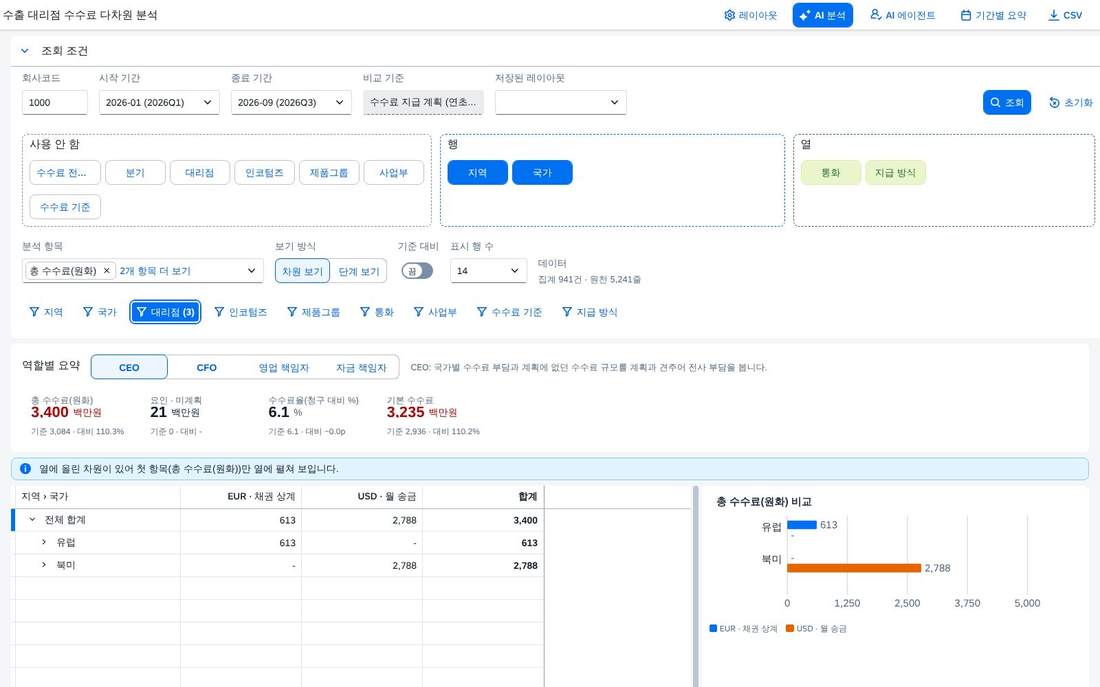Show the 기간별 요약 period summary
1100x687 pixels.
[993, 15]
